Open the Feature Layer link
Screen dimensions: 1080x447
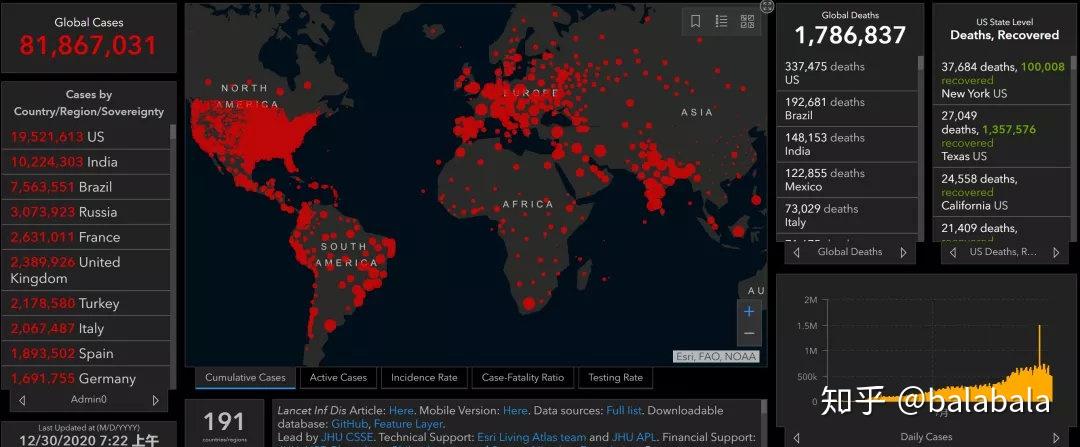[x=408, y=424]
